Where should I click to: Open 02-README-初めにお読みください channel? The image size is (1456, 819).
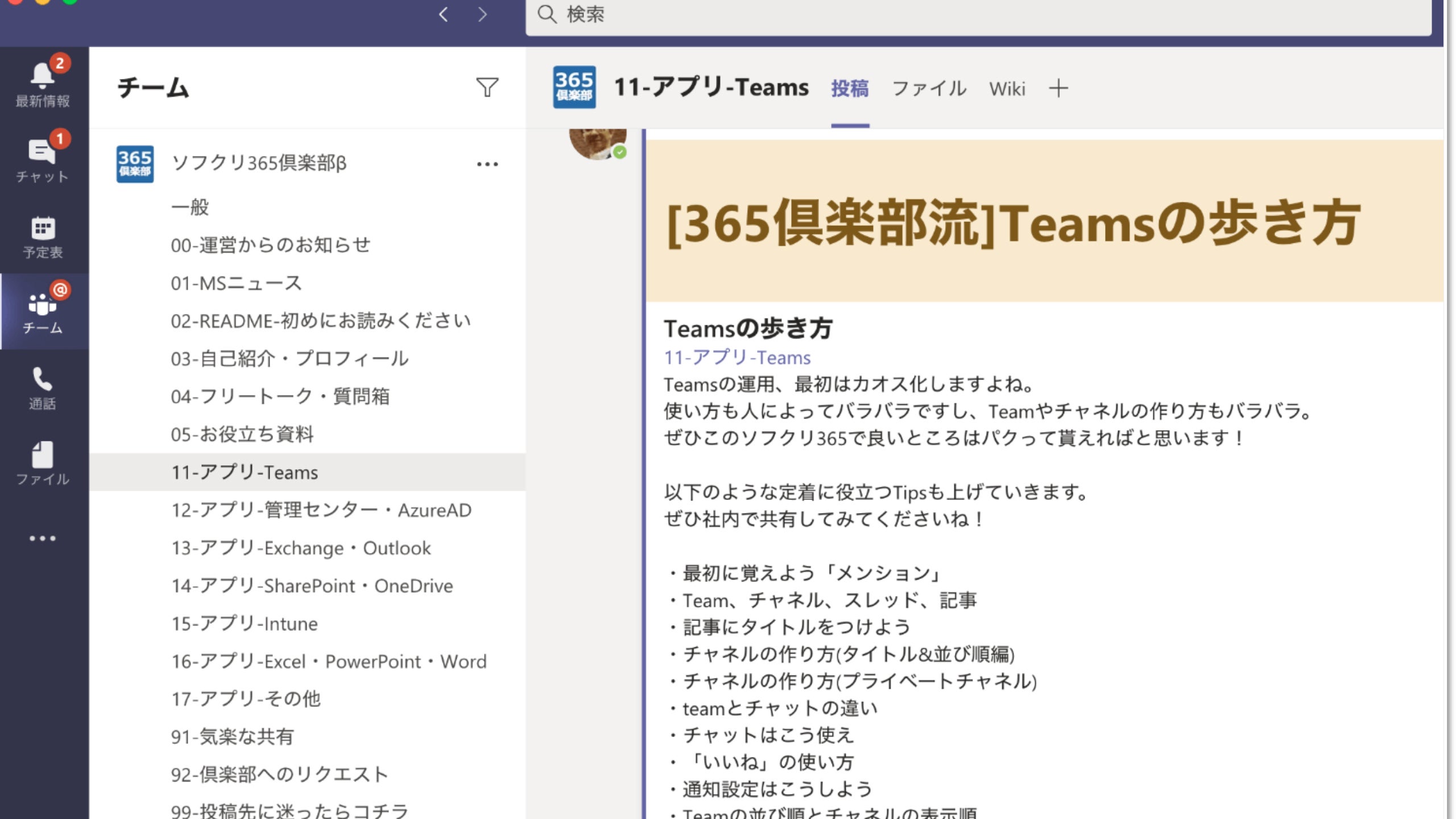pyautogui.click(x=321, y=321)
